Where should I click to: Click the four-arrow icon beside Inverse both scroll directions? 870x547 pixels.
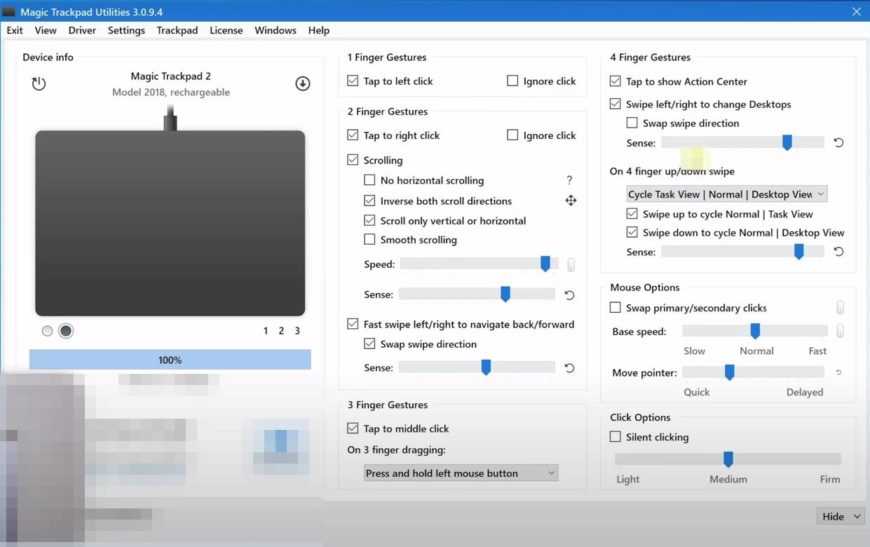click(x=570, y=201)
